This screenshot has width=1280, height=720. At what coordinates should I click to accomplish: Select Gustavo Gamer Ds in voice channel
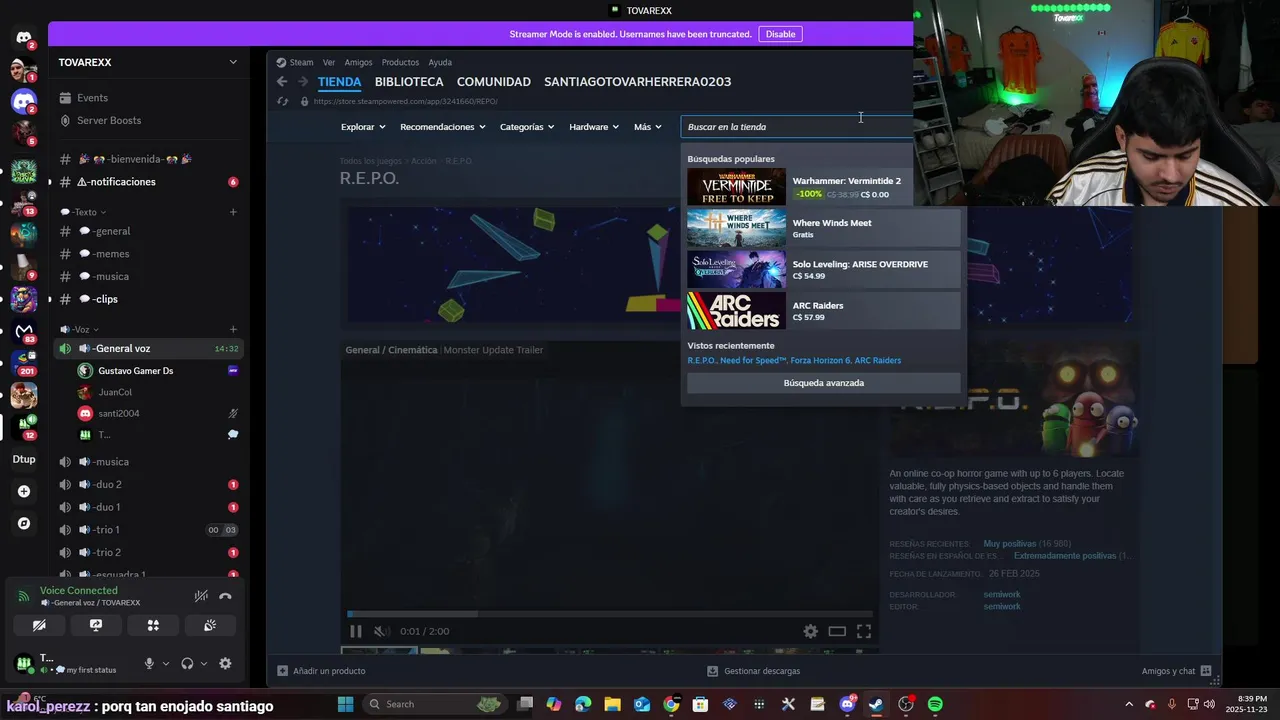pyautogui.click(x=158, y=370)
